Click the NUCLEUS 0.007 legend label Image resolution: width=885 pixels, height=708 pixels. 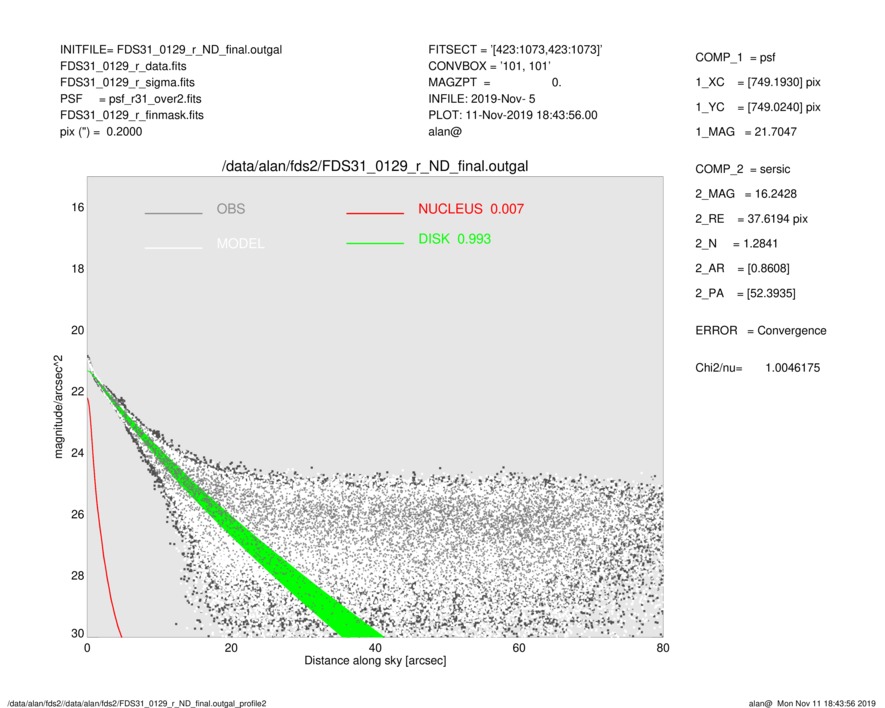tap(471, 209)
